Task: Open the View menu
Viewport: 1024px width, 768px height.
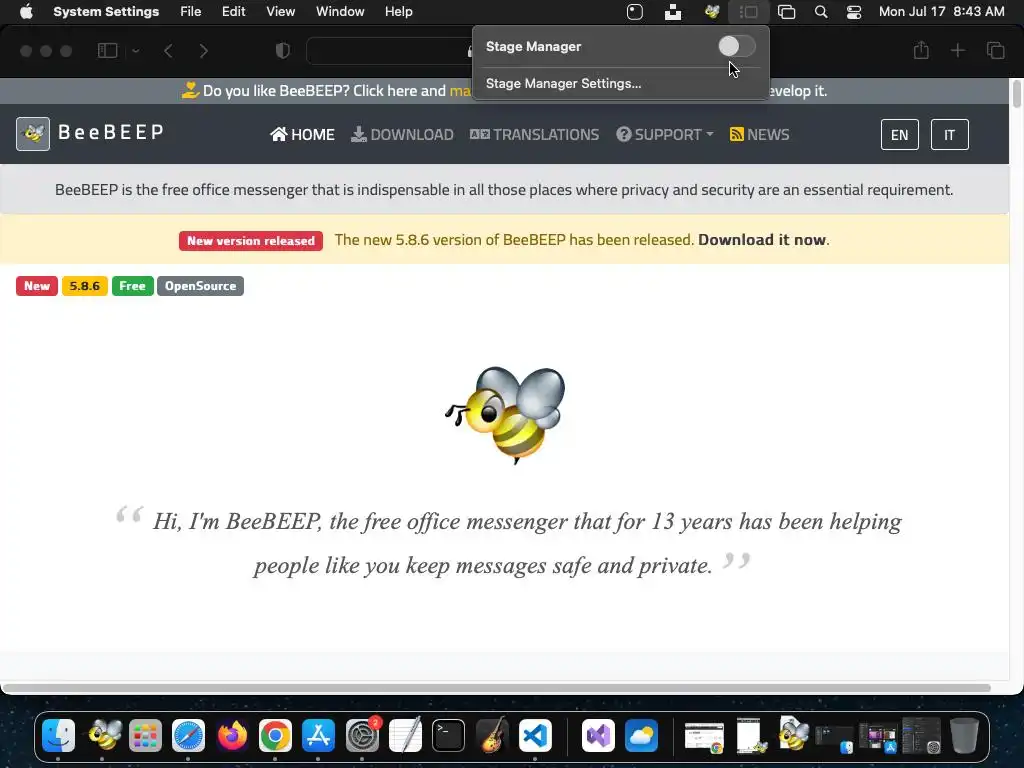Action: click(280, 12)
